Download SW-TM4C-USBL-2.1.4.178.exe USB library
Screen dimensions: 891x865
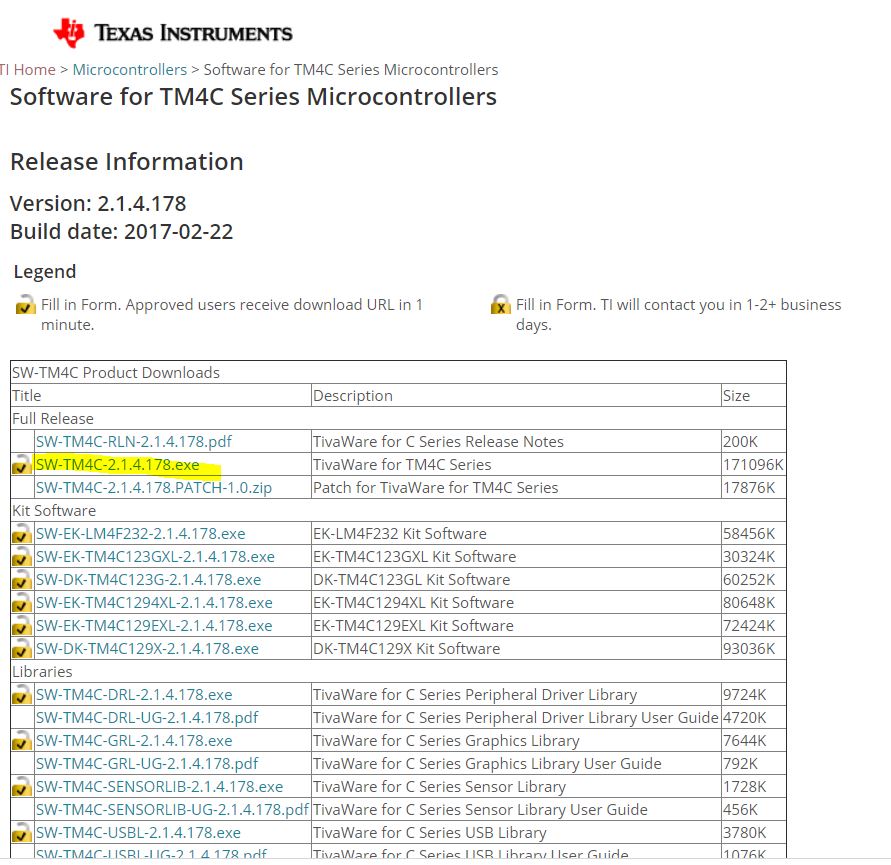(138, 833)
